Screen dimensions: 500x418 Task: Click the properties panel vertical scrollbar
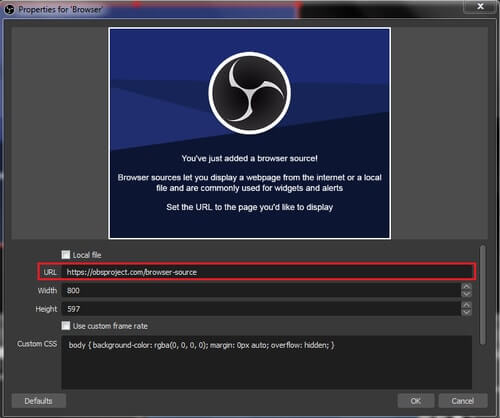click(x=482, y=296)
